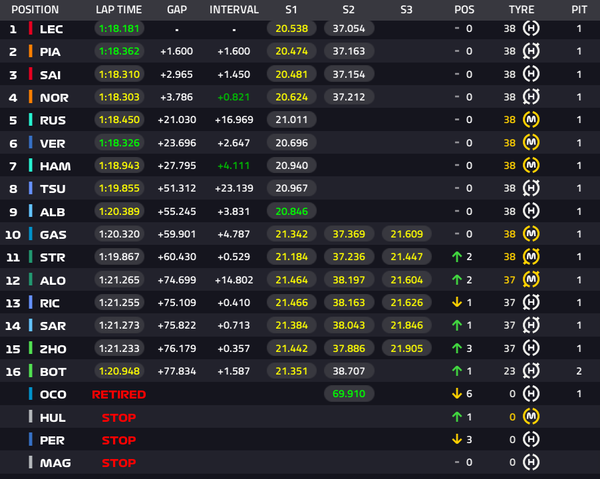Click the green interval +4.111
This screenshot has width=600, height=479.
pyautogui.click(x=233, y=166)
